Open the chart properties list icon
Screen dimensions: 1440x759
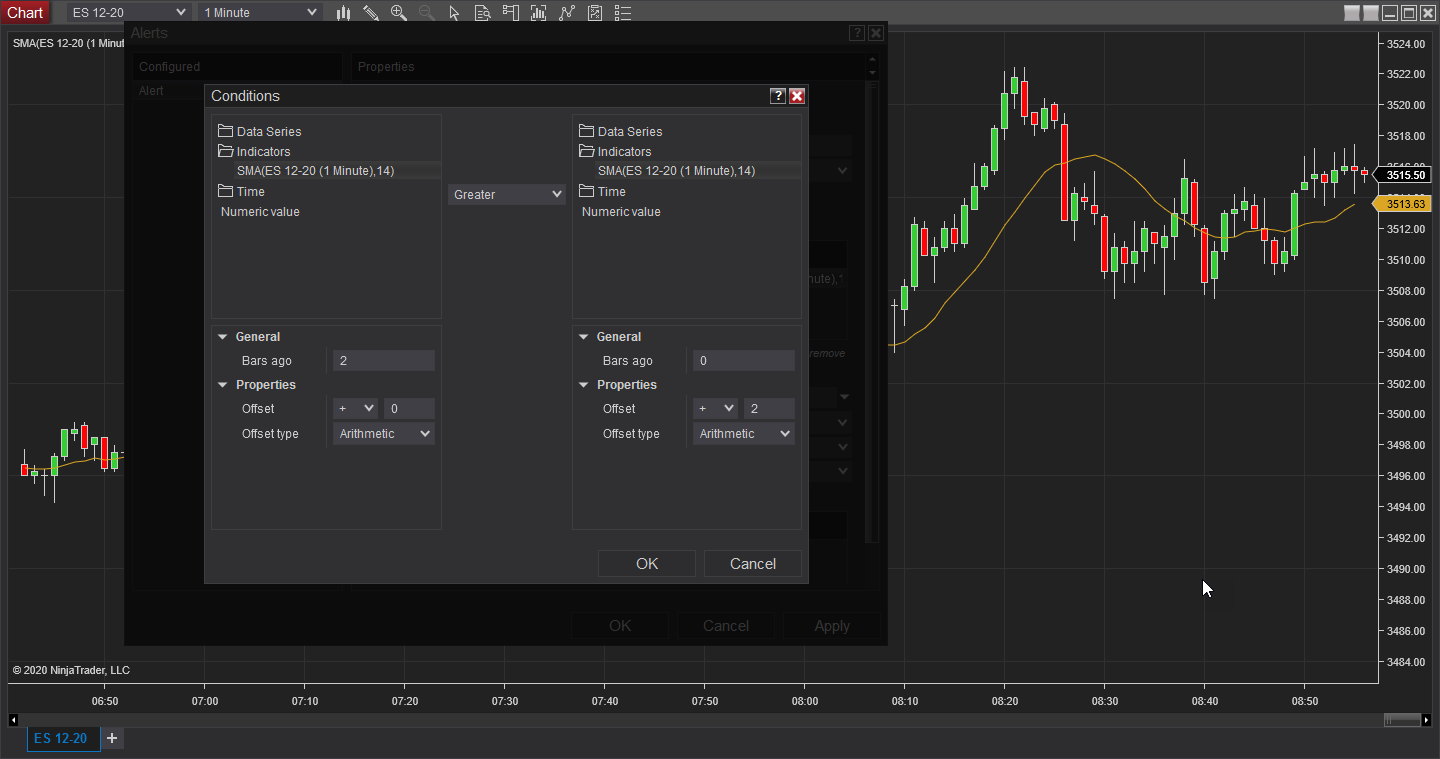point(623,13)
